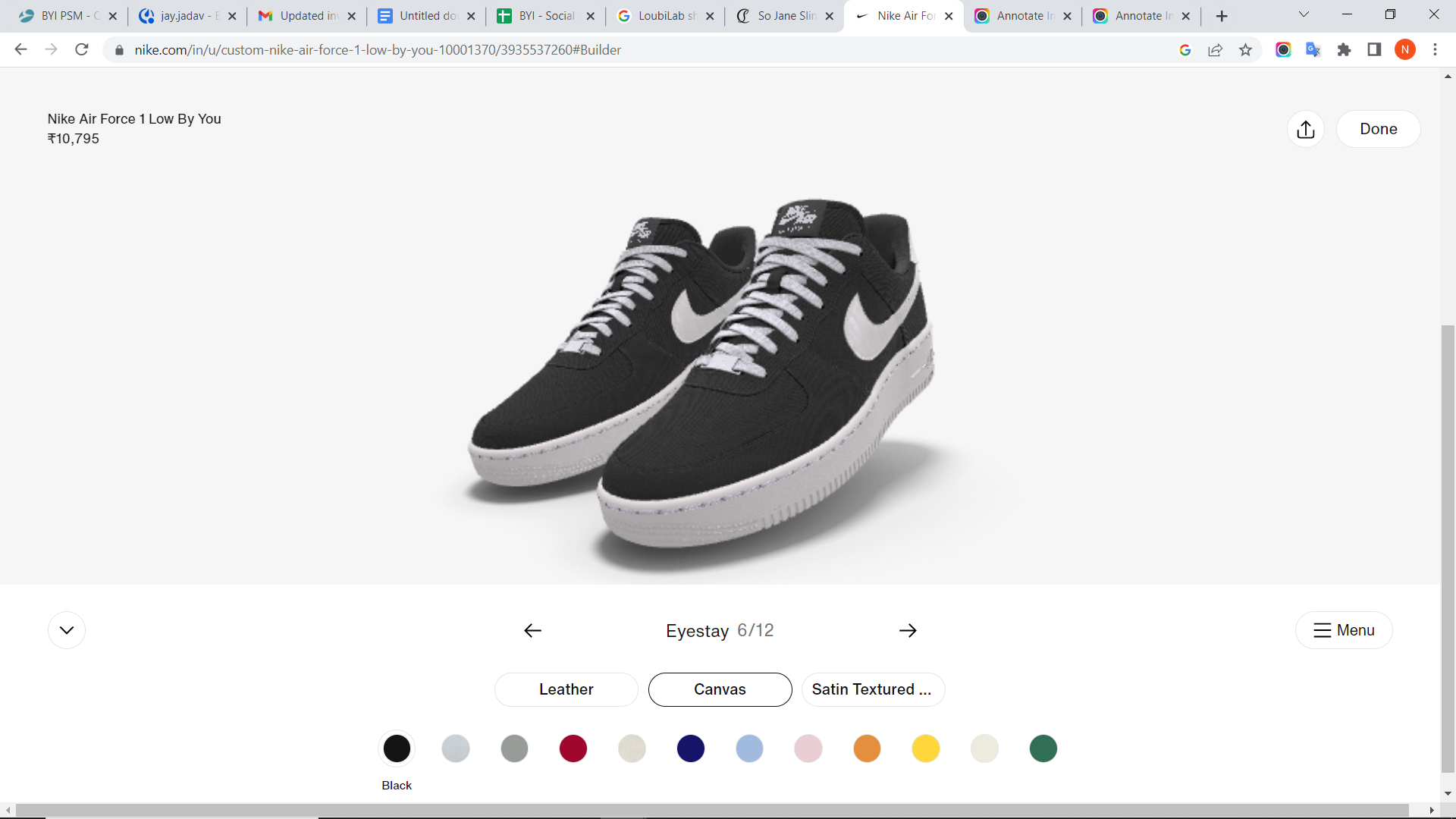Click the Eyestay 6/12 label
Screen dimensions: 1456x819
(720, 631)
